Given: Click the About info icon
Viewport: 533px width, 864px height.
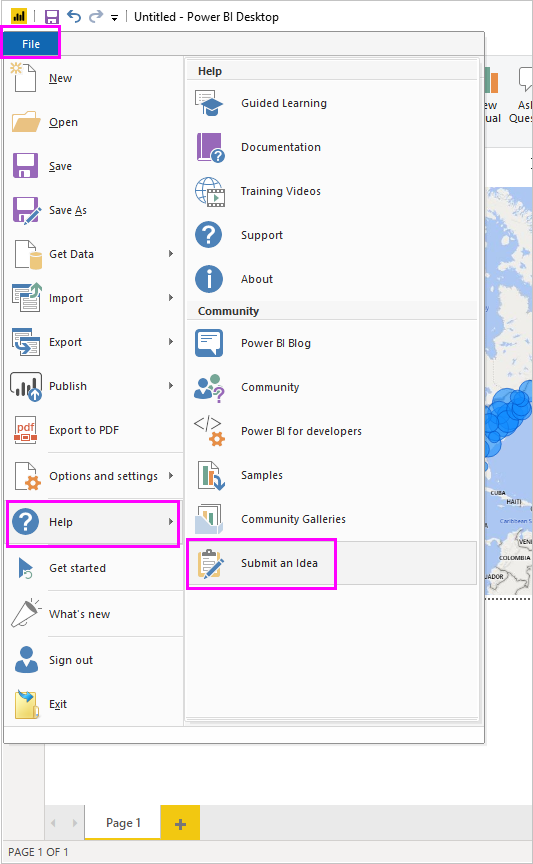Looking at the screenshot, I should coord(208,279).
